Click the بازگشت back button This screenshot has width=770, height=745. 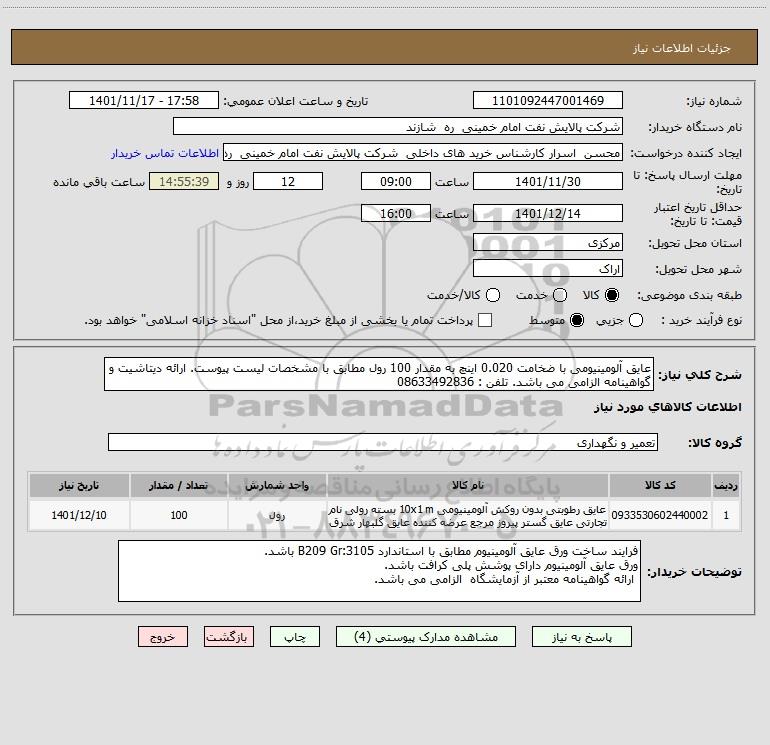click(229, 637)
